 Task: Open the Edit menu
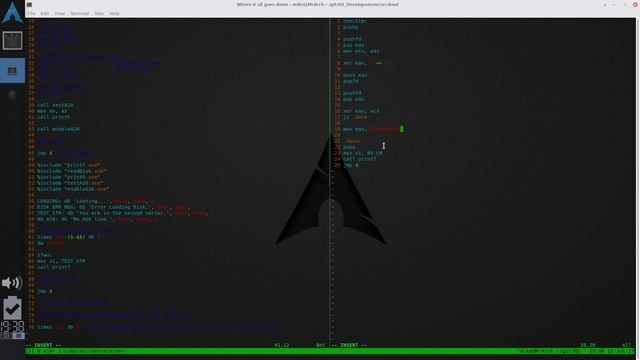click(44, 13)
